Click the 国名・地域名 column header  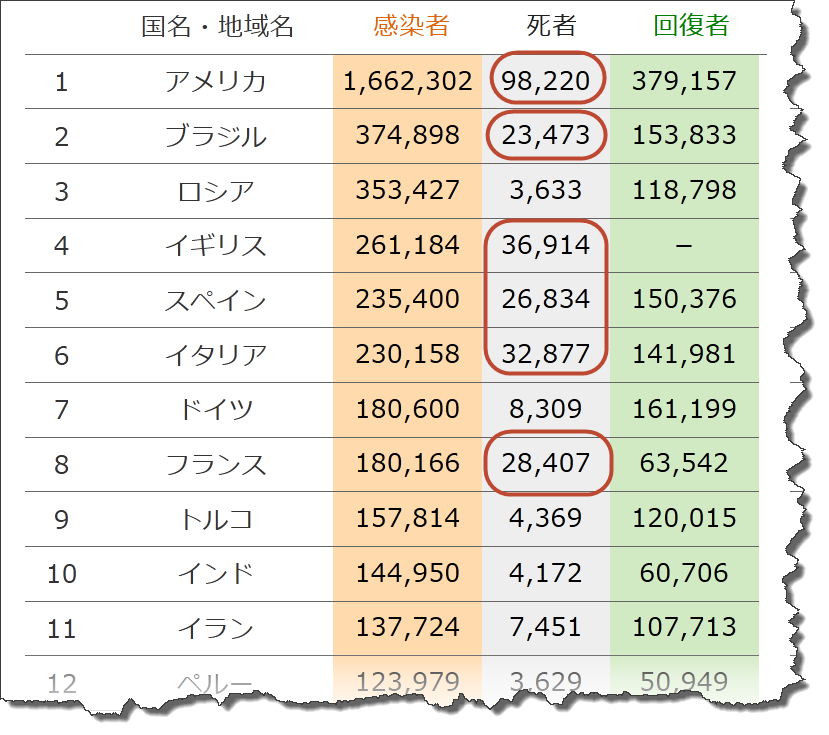[x=217, y=26]
